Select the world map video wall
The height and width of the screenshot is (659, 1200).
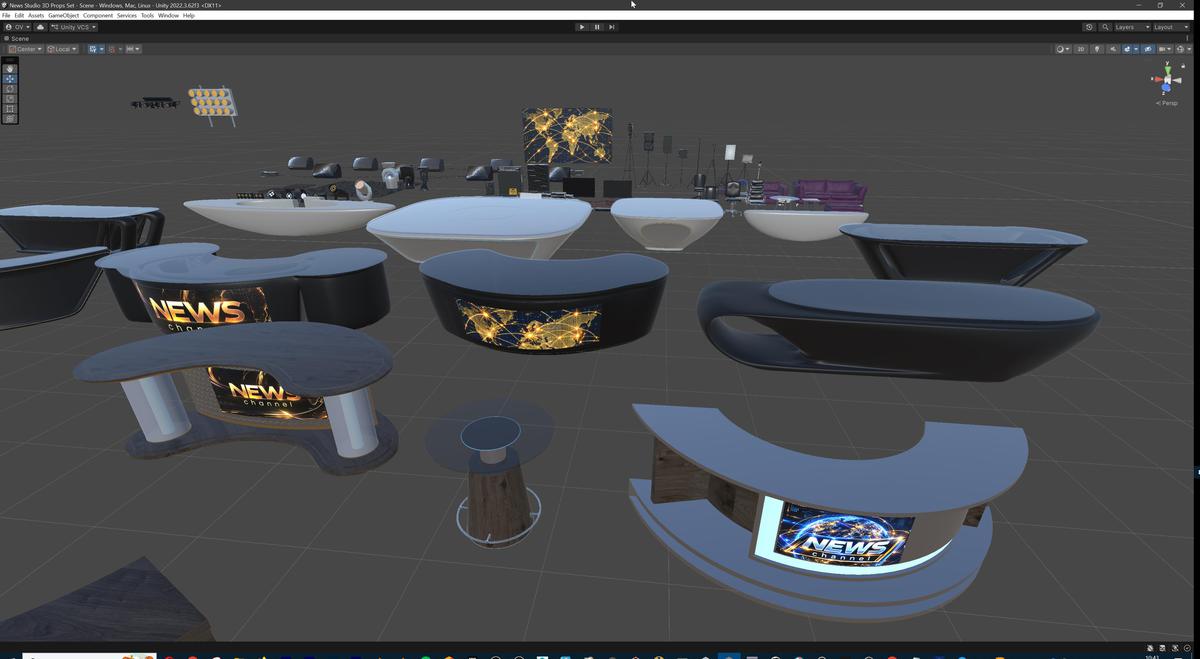[x=567, y=135]
